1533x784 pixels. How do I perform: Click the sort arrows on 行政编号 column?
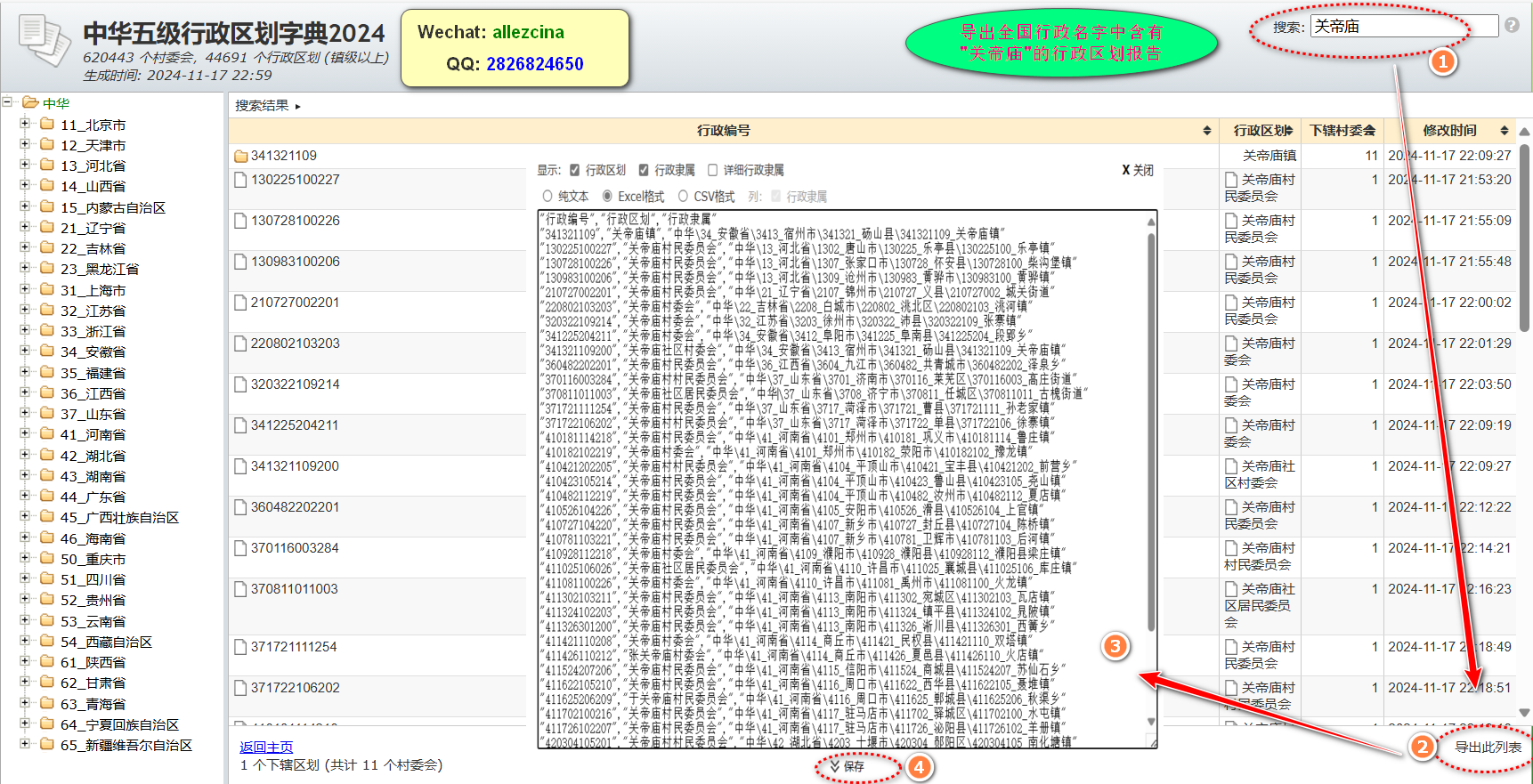[1206, 131]
